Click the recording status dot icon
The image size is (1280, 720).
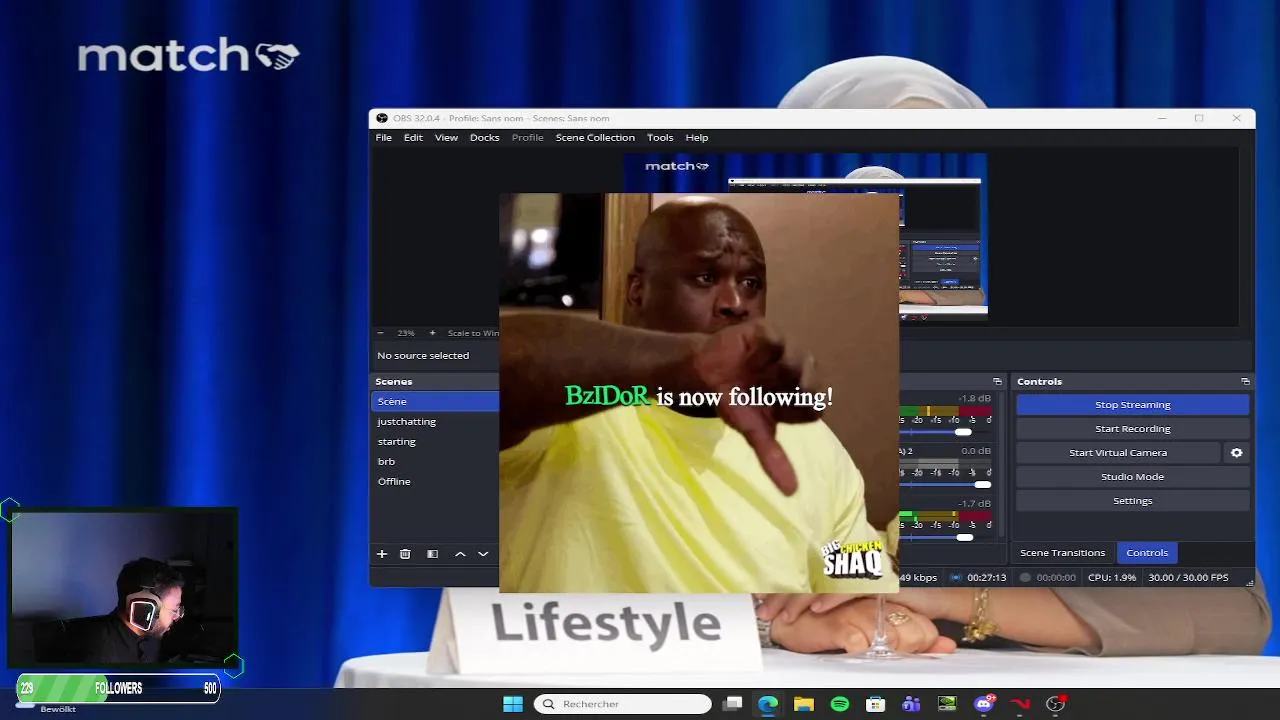(x=1025, y=577)
